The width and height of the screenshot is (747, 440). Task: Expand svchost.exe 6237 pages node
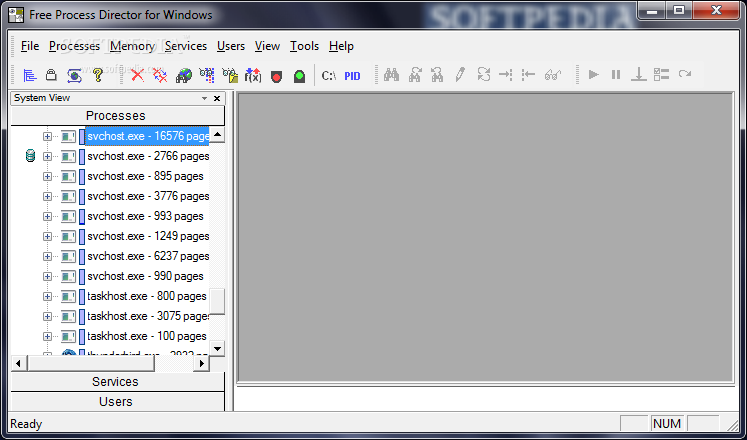pyautogui.click(x=47, y=257)
